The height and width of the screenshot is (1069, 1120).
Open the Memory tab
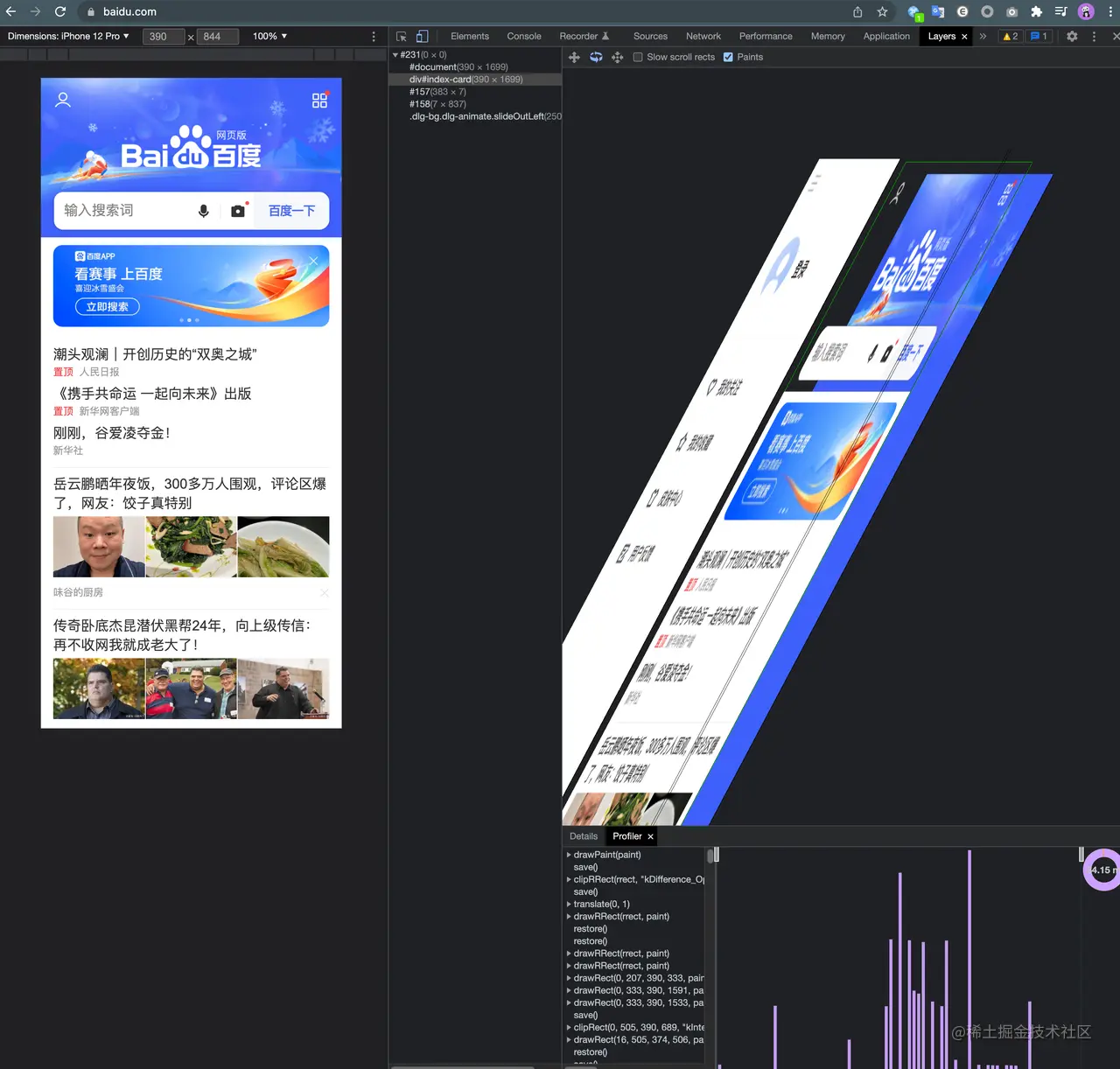point(828,37)
